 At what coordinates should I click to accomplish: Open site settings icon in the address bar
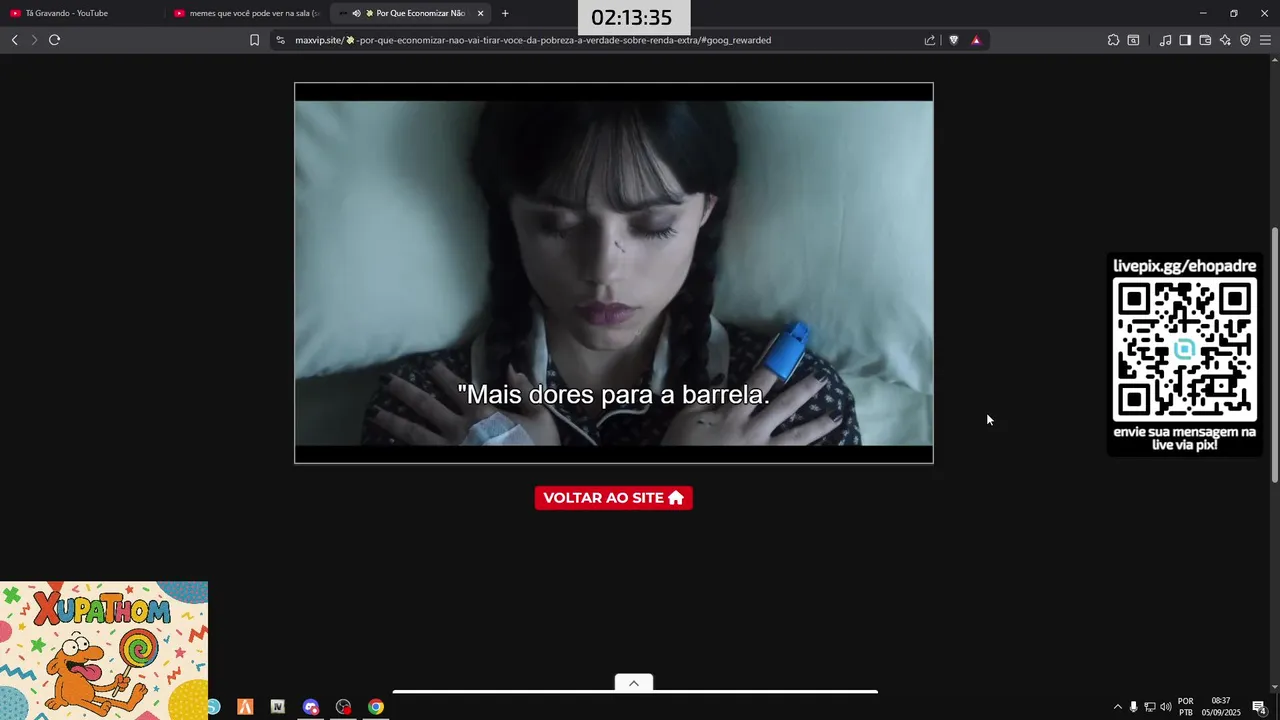(280, 40)
